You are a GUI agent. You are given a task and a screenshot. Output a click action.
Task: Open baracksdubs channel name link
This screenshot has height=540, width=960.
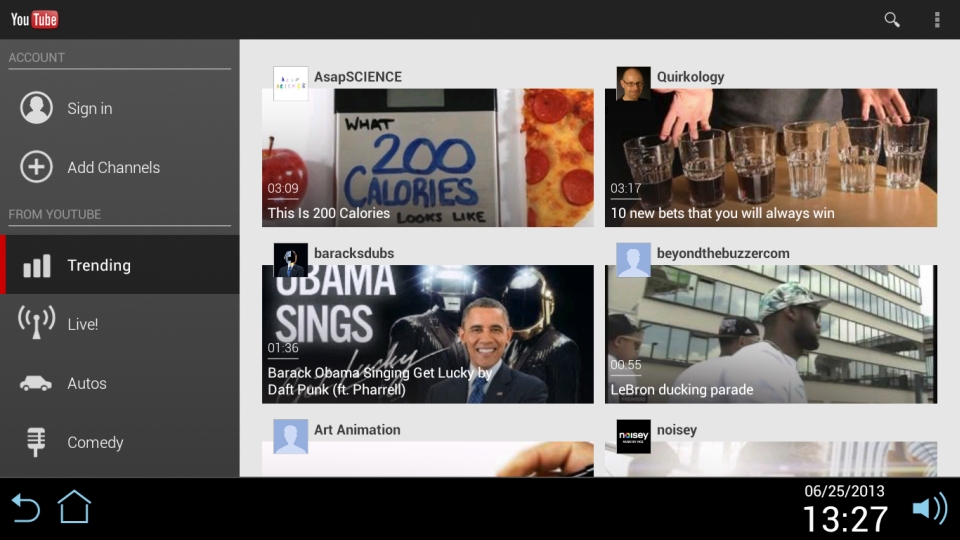[x=353, y=253]
